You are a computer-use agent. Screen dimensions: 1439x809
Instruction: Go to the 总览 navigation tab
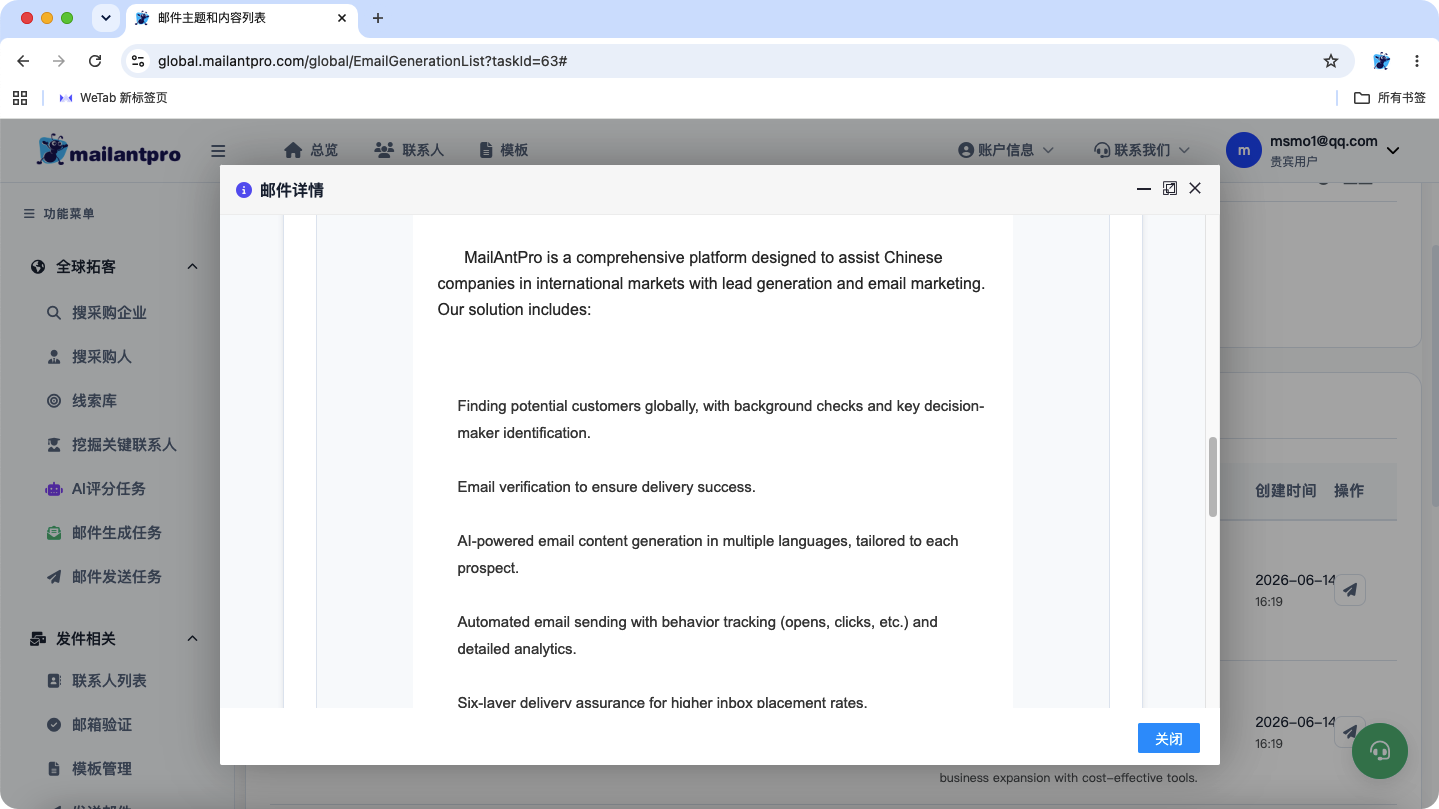pyautogui.click(x=311, y=150)
